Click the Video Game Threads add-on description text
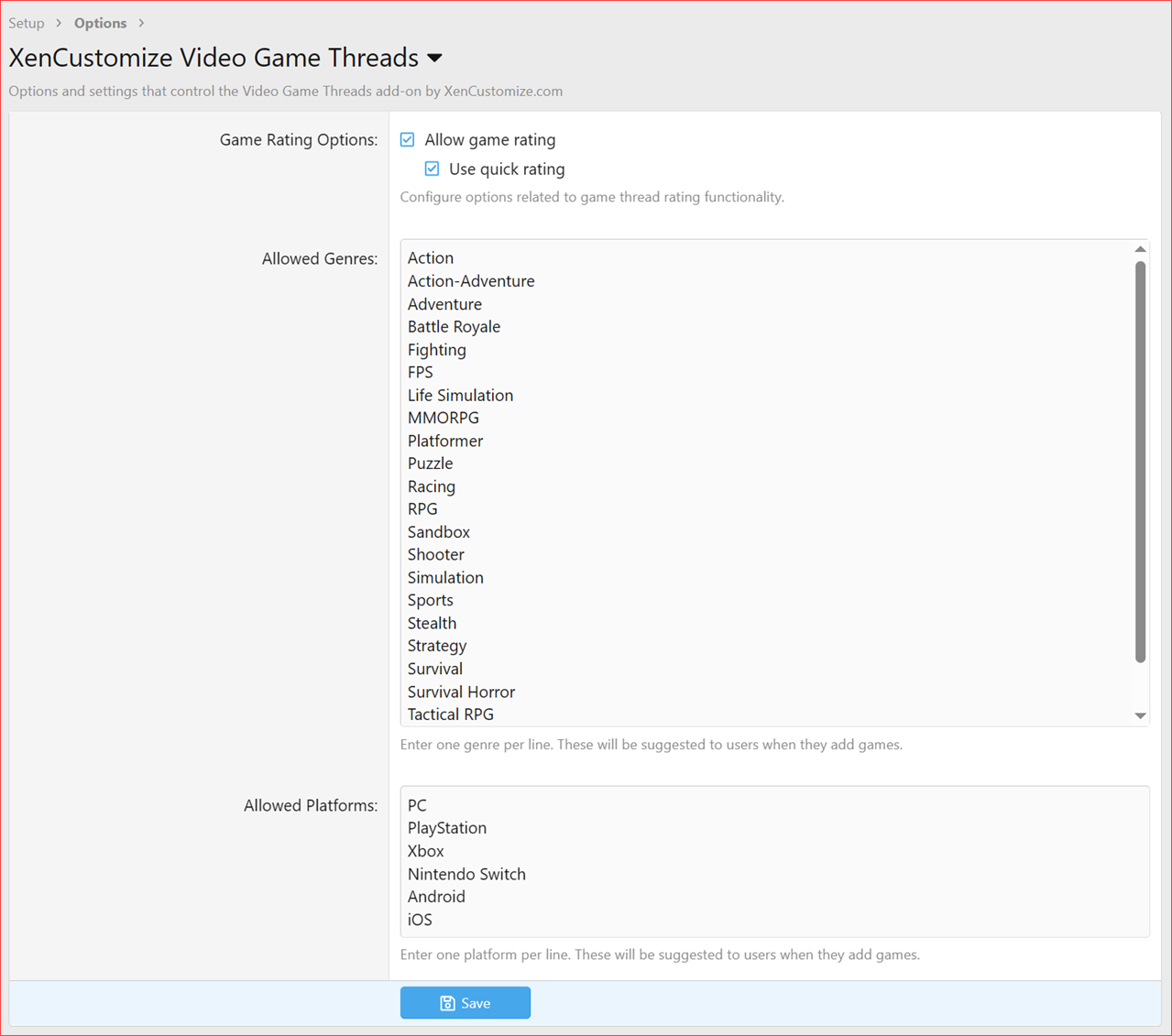 pyautogui.click(x=285, y=91)
